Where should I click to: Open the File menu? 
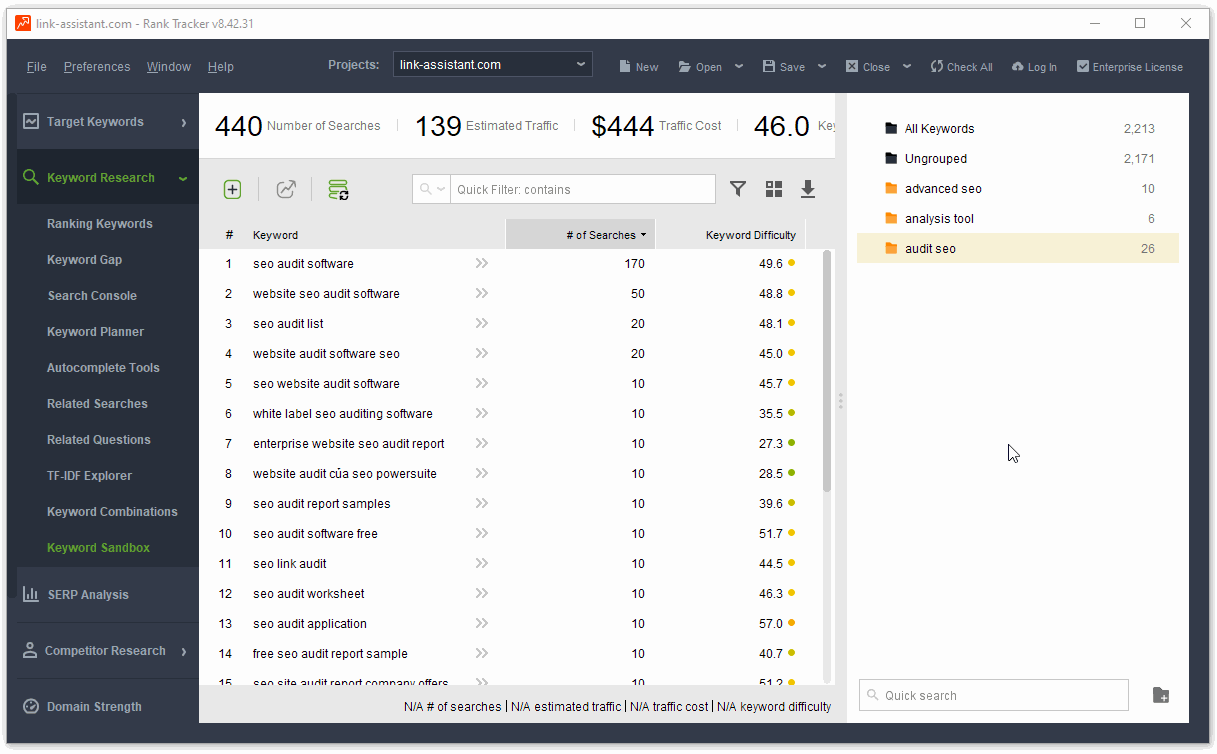pos(37,67)
